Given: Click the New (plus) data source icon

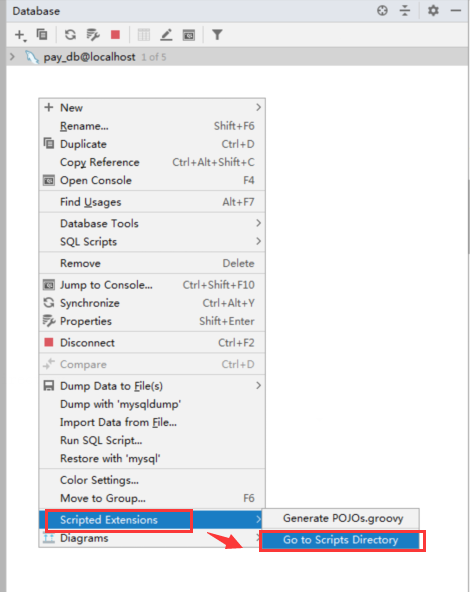Looking at the screenshot, I should (x=20, y=35).
